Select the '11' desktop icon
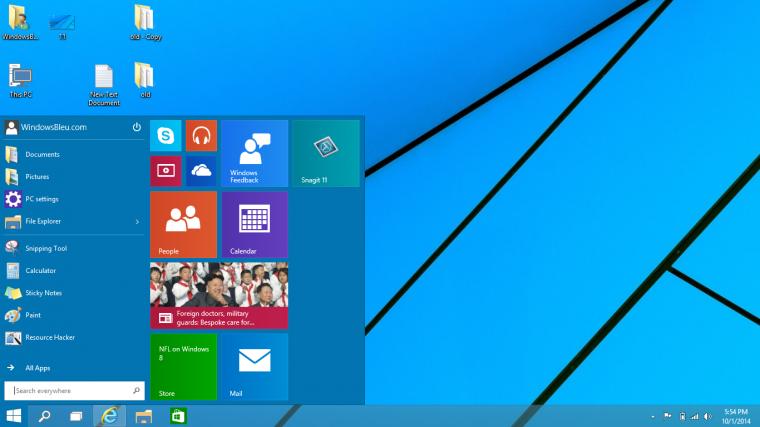 tap(62, 26)
